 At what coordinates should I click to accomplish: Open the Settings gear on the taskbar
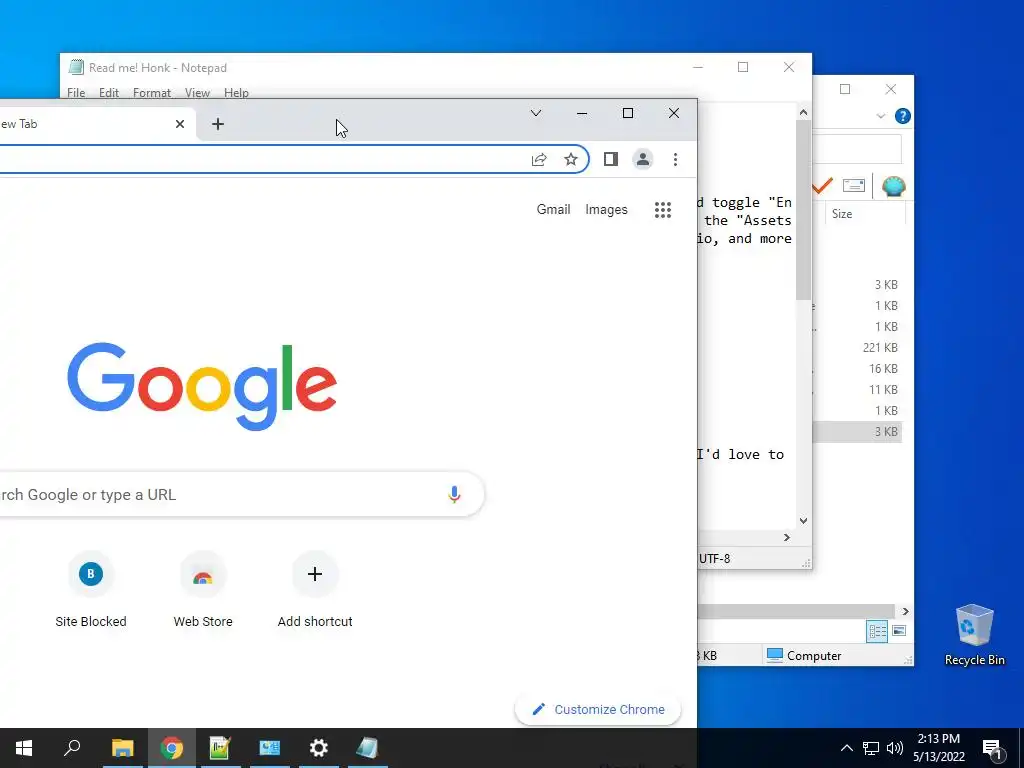[x=319, y=748]
